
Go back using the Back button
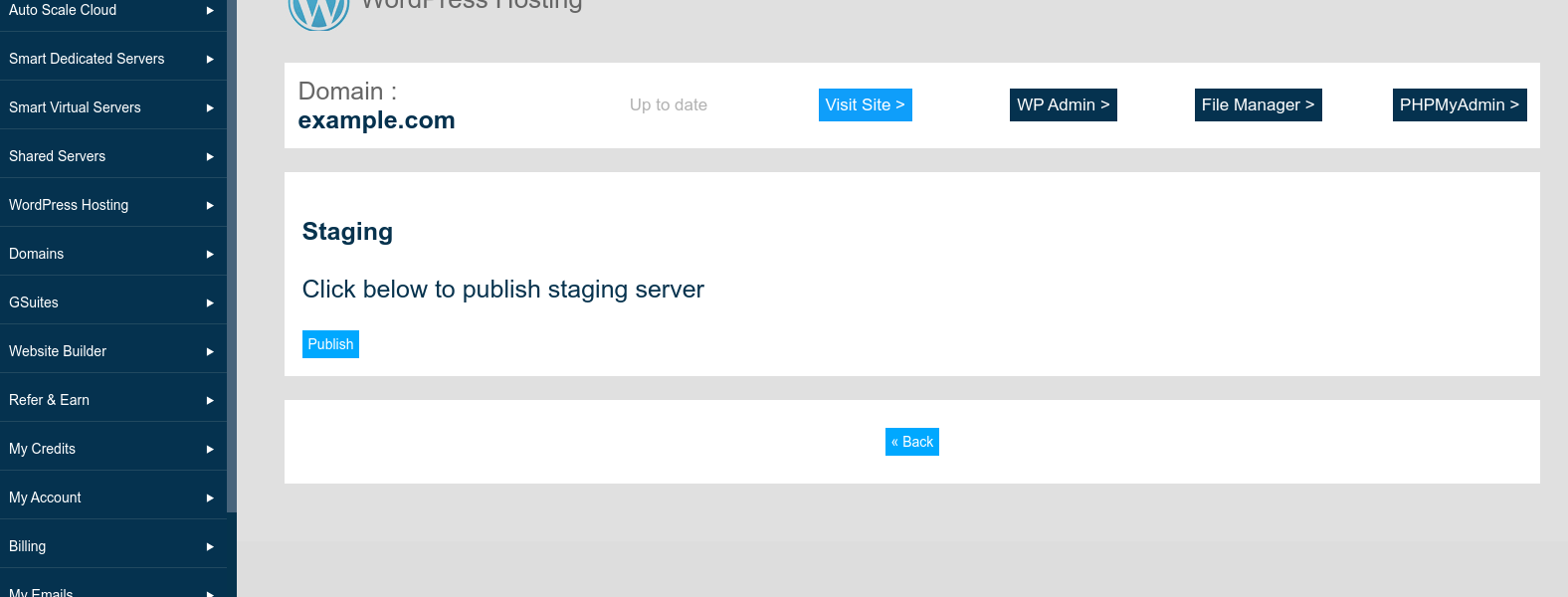click(911, 442)
